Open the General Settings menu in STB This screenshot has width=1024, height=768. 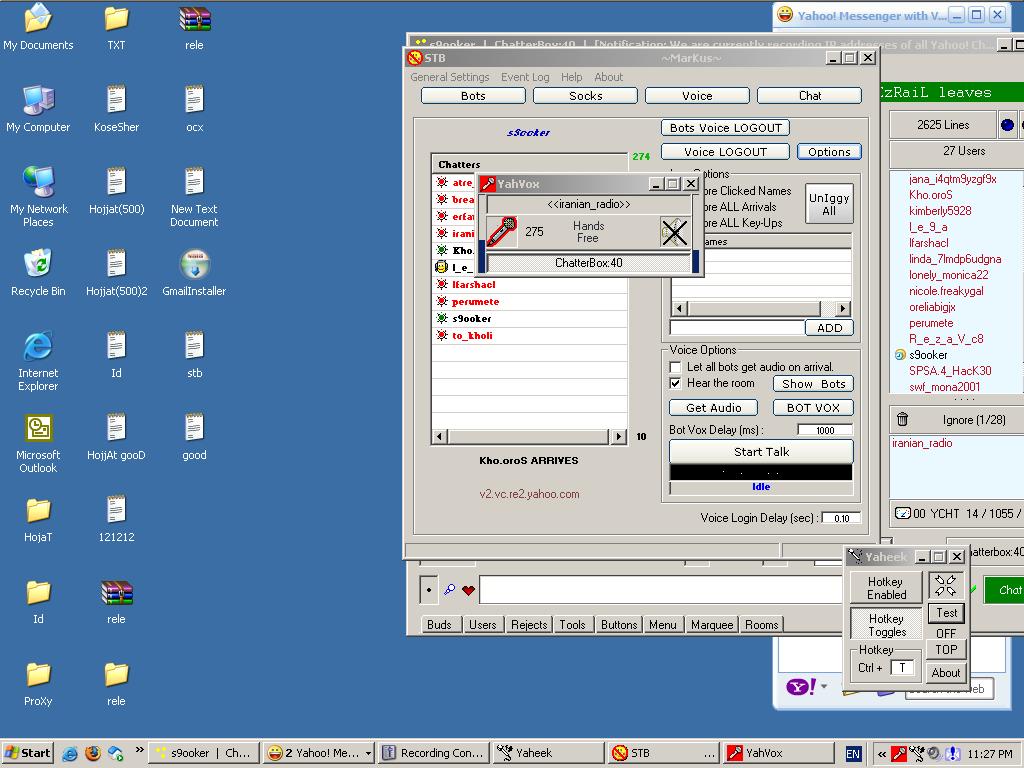tap(450, 77)
